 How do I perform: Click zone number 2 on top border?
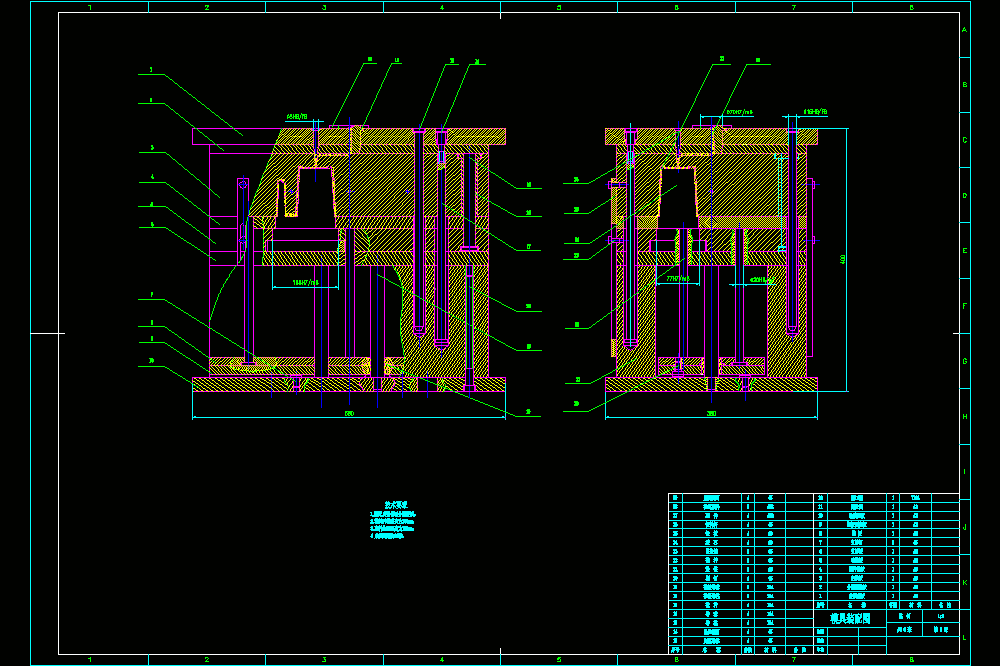207,8
